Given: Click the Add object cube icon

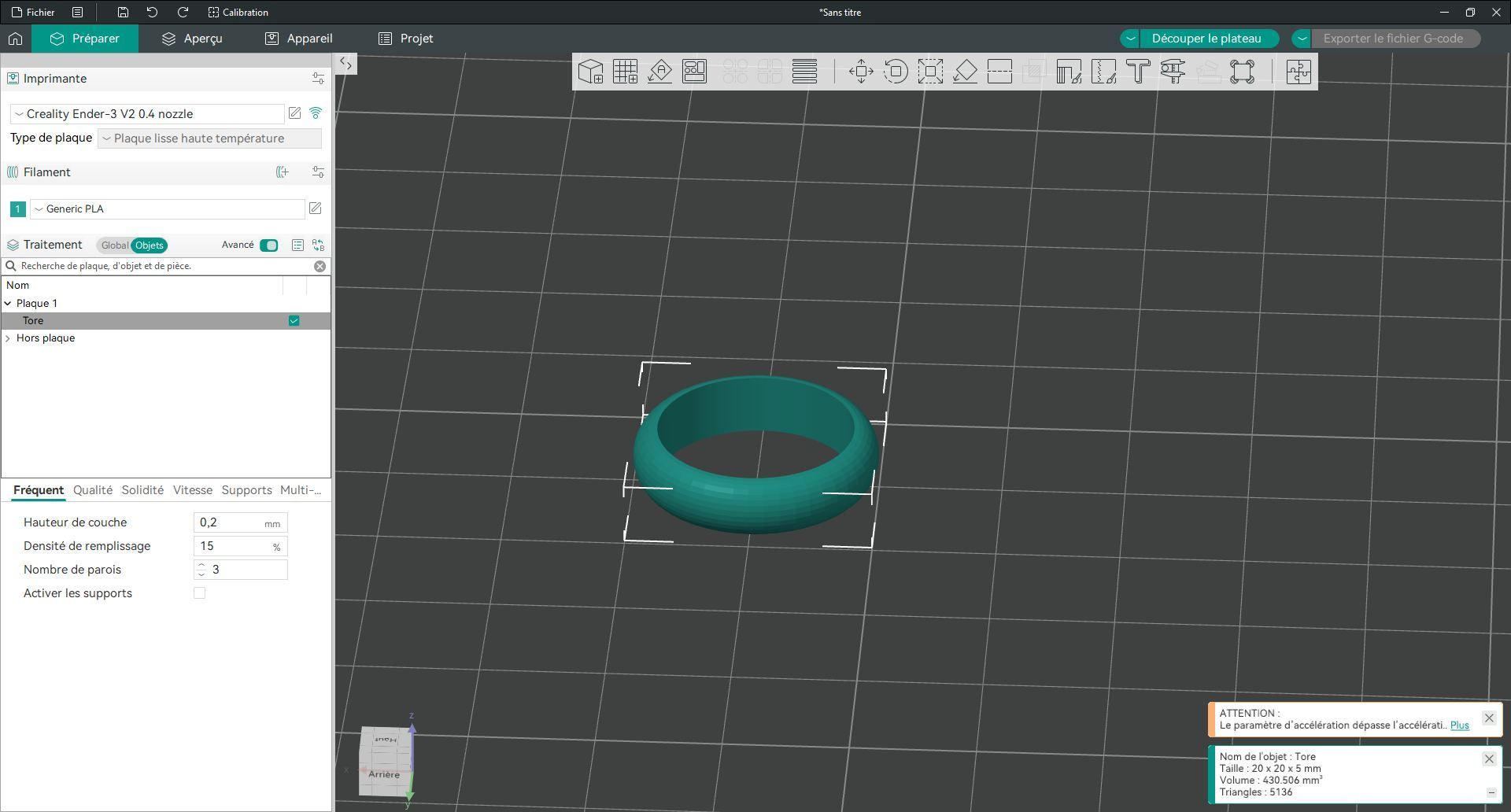Looking at the screenshot, I should coord(590,72).
